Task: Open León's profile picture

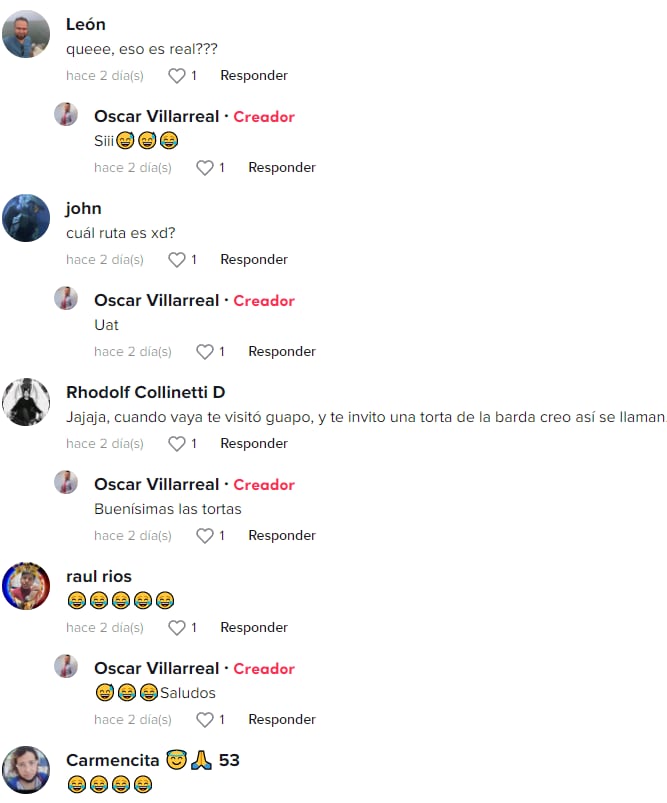Action: [26, 34]
